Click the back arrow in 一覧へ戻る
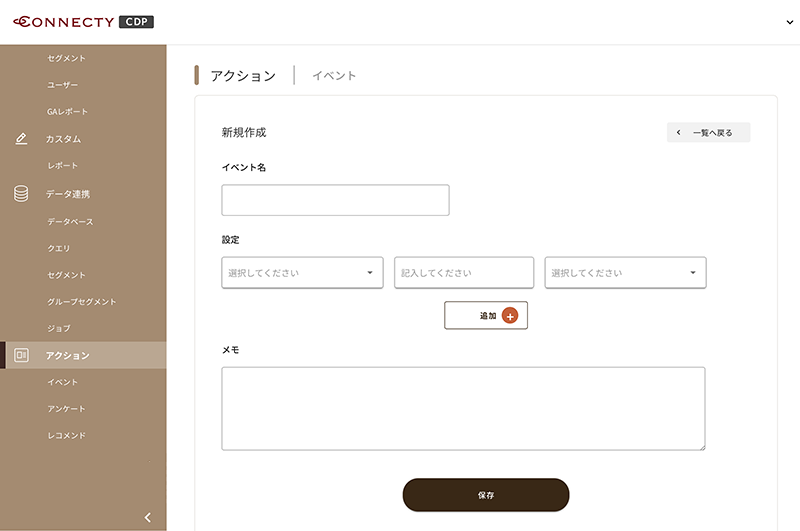The width and height of the screenshot is (800, 531). [679, 133]
